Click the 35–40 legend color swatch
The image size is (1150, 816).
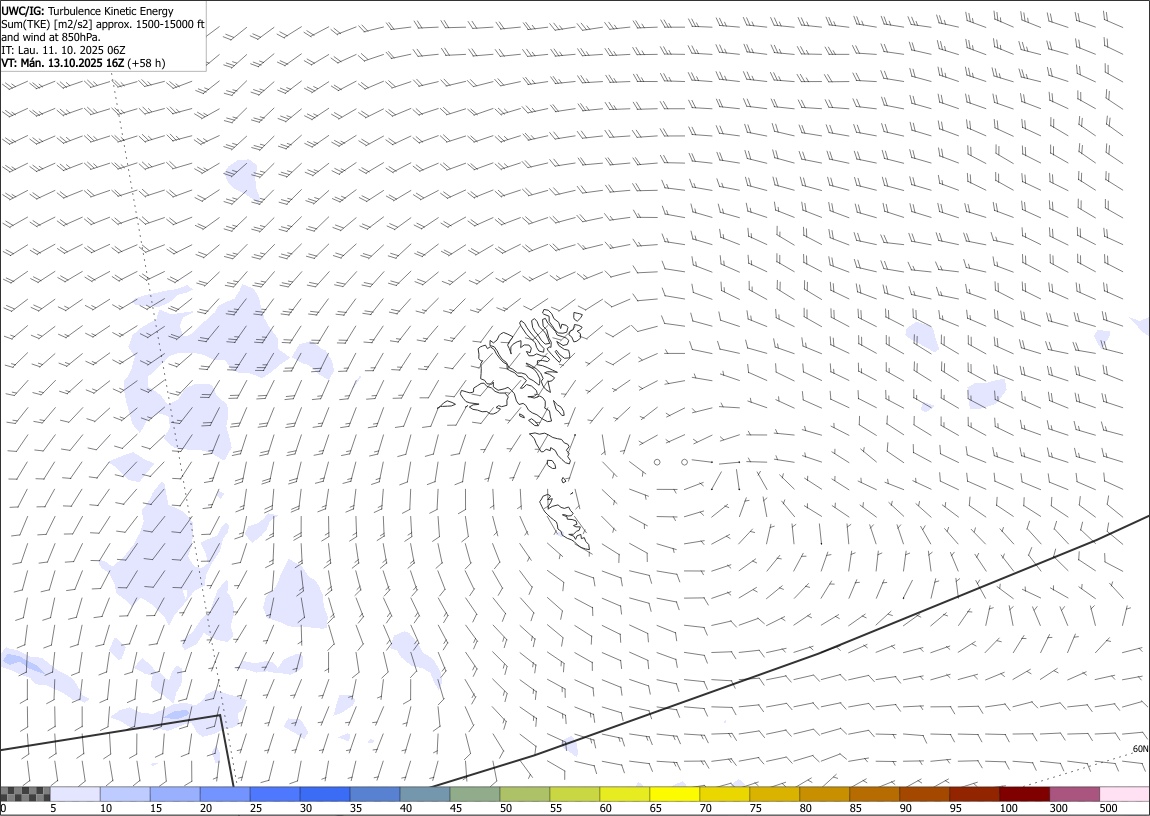pyautogui.click(x=376, y=794)
